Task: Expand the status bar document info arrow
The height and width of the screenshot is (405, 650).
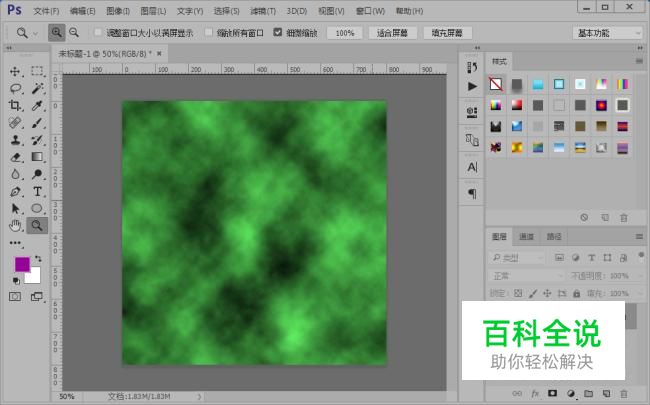Action: click(199, 397)
